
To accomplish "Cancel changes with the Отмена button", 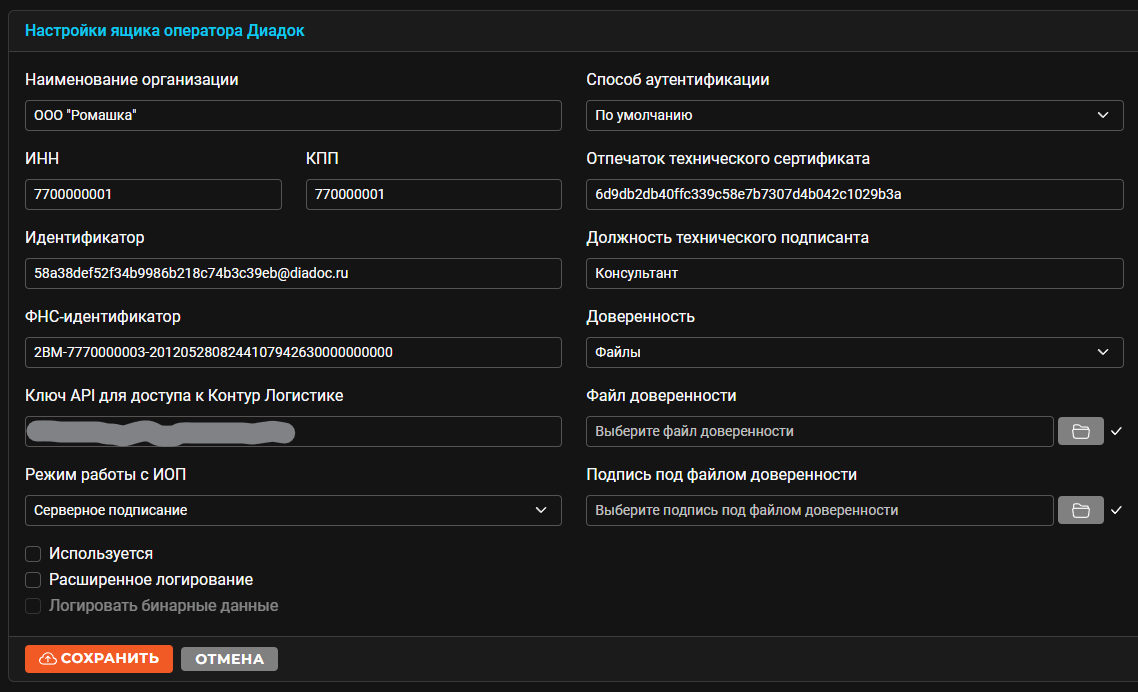I will 229,659.
